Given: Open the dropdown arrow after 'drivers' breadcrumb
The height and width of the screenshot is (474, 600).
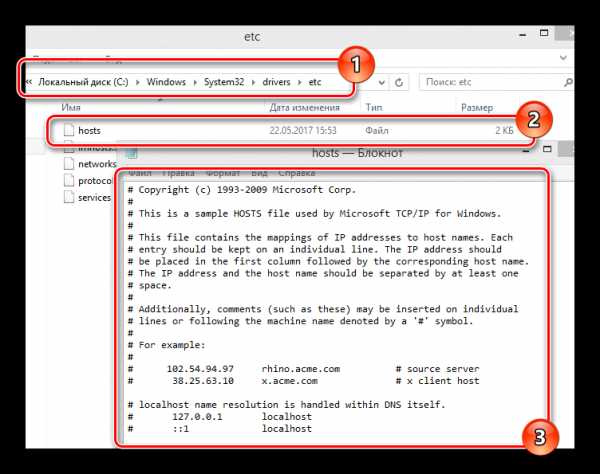Looking at the screenshot, I should coord(300,82).
